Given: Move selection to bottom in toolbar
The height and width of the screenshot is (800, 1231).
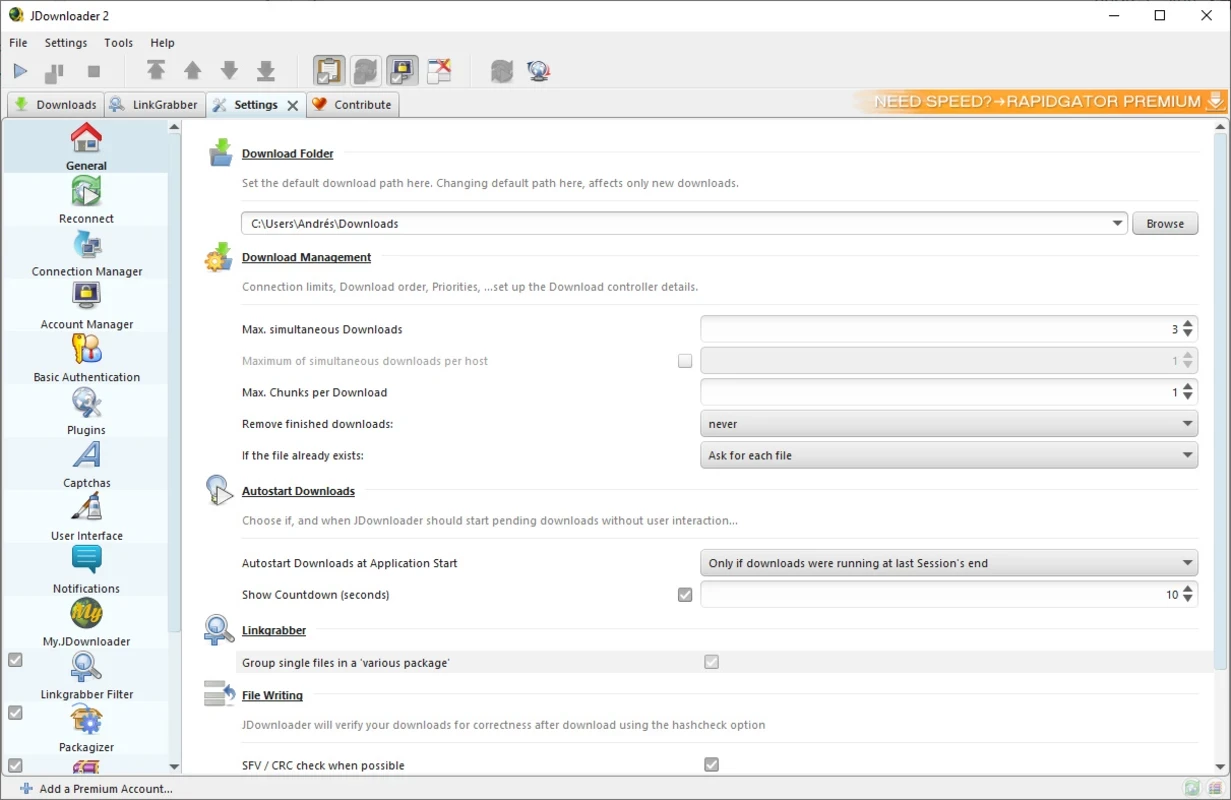Looking at the screenshot, I should 266,71.
